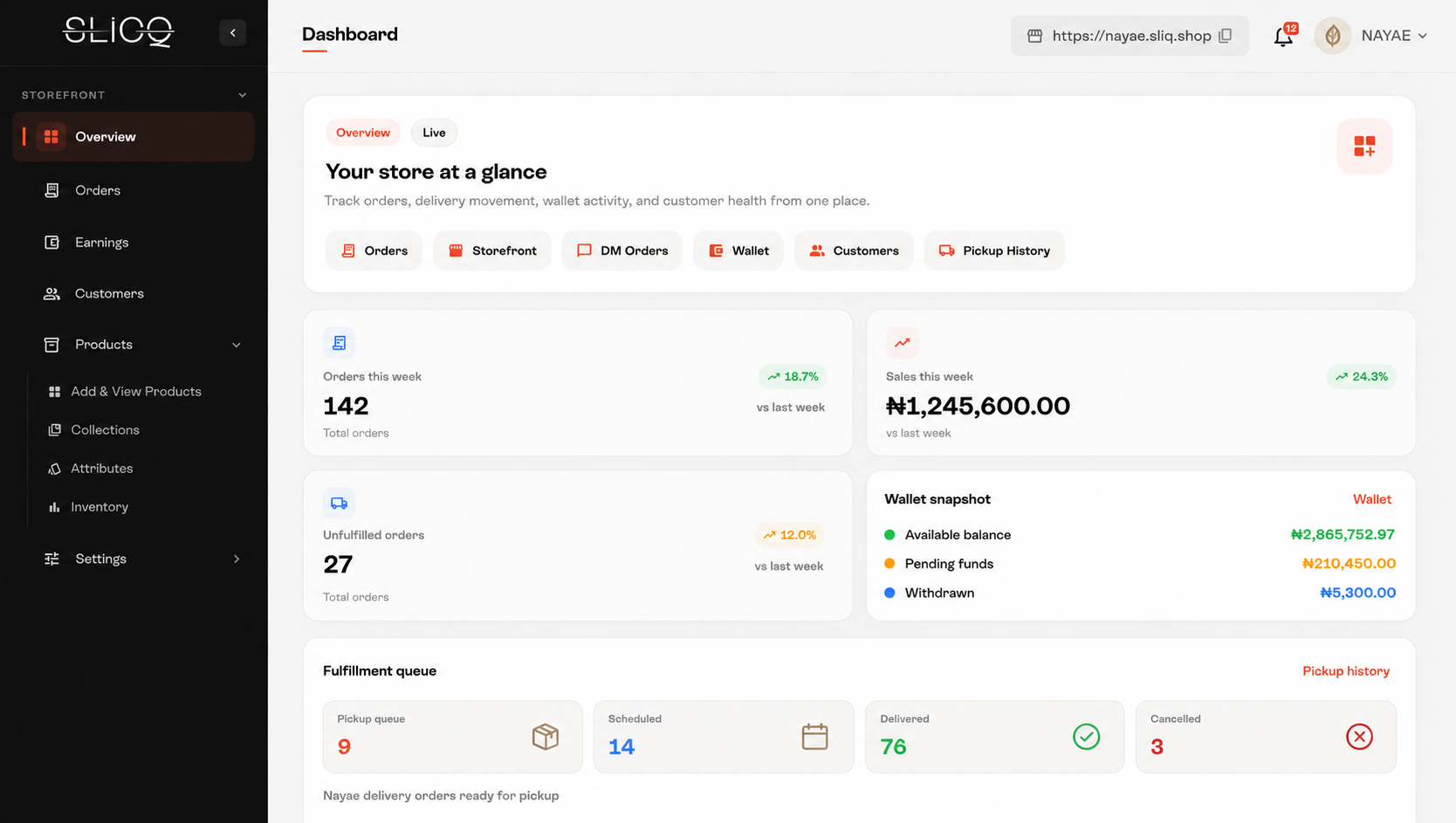Click the 12.0% unfulfilled orders badge
The image size is (1456, 823).
pyautogui.click(x=790, y=535)
